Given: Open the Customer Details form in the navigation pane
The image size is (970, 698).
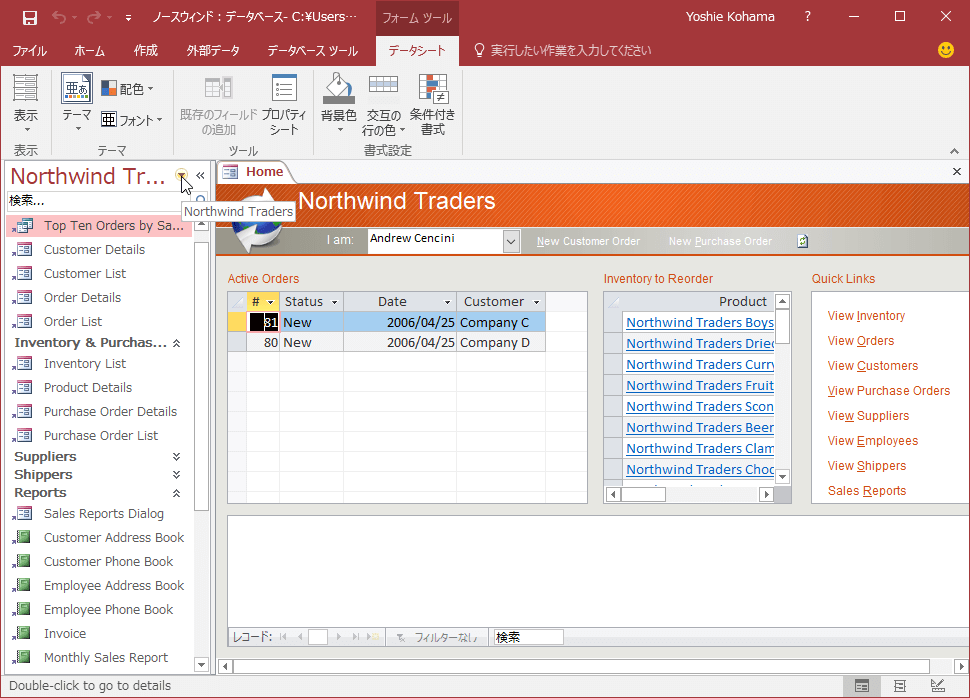Looking at the screenshot, I should pyautogui.click(x=95, y=249).
